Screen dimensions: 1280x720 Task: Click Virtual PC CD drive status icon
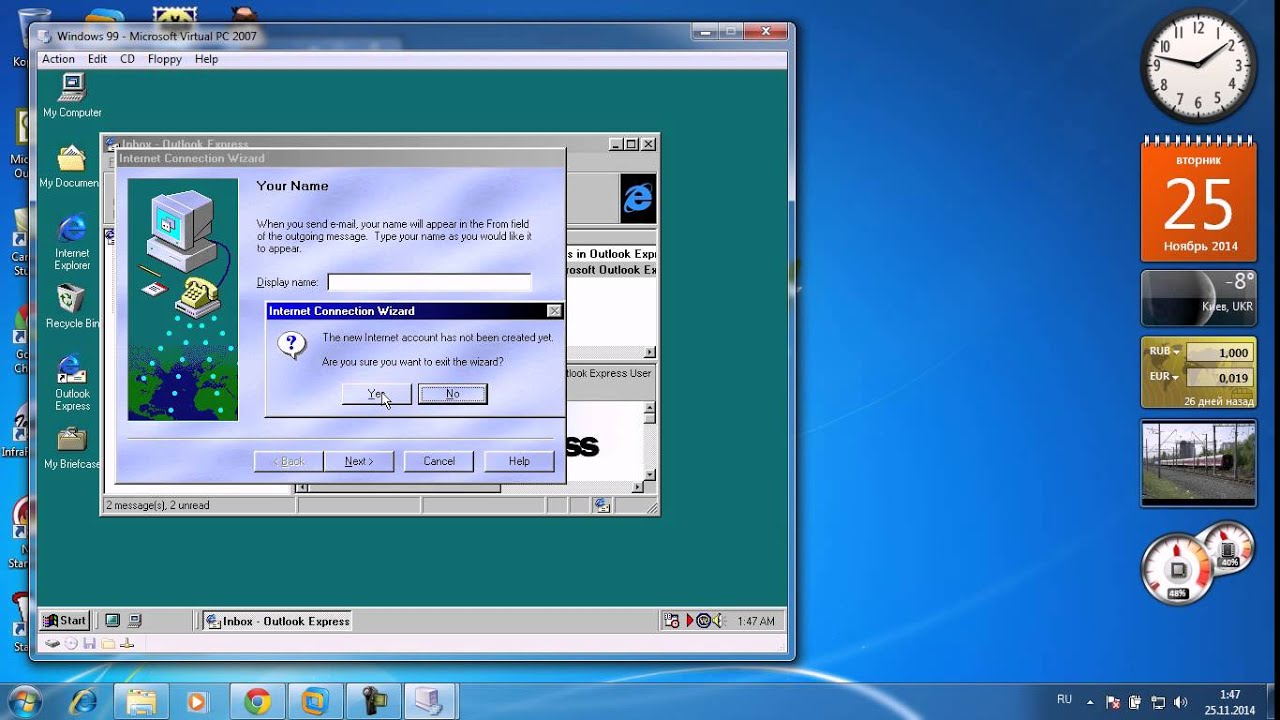click(x=71, y=643)
